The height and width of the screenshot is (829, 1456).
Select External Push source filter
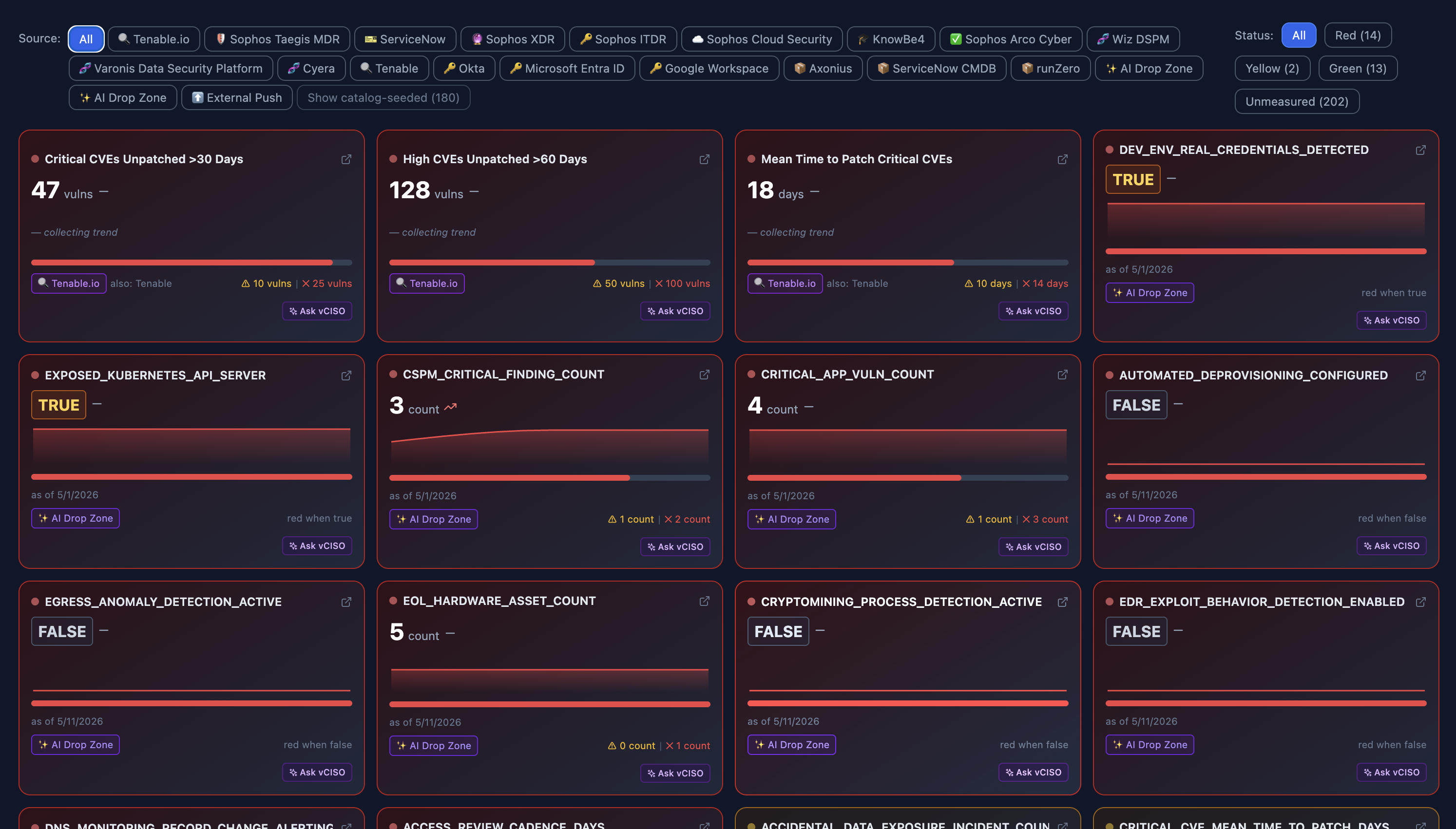(x=237, y=97)
